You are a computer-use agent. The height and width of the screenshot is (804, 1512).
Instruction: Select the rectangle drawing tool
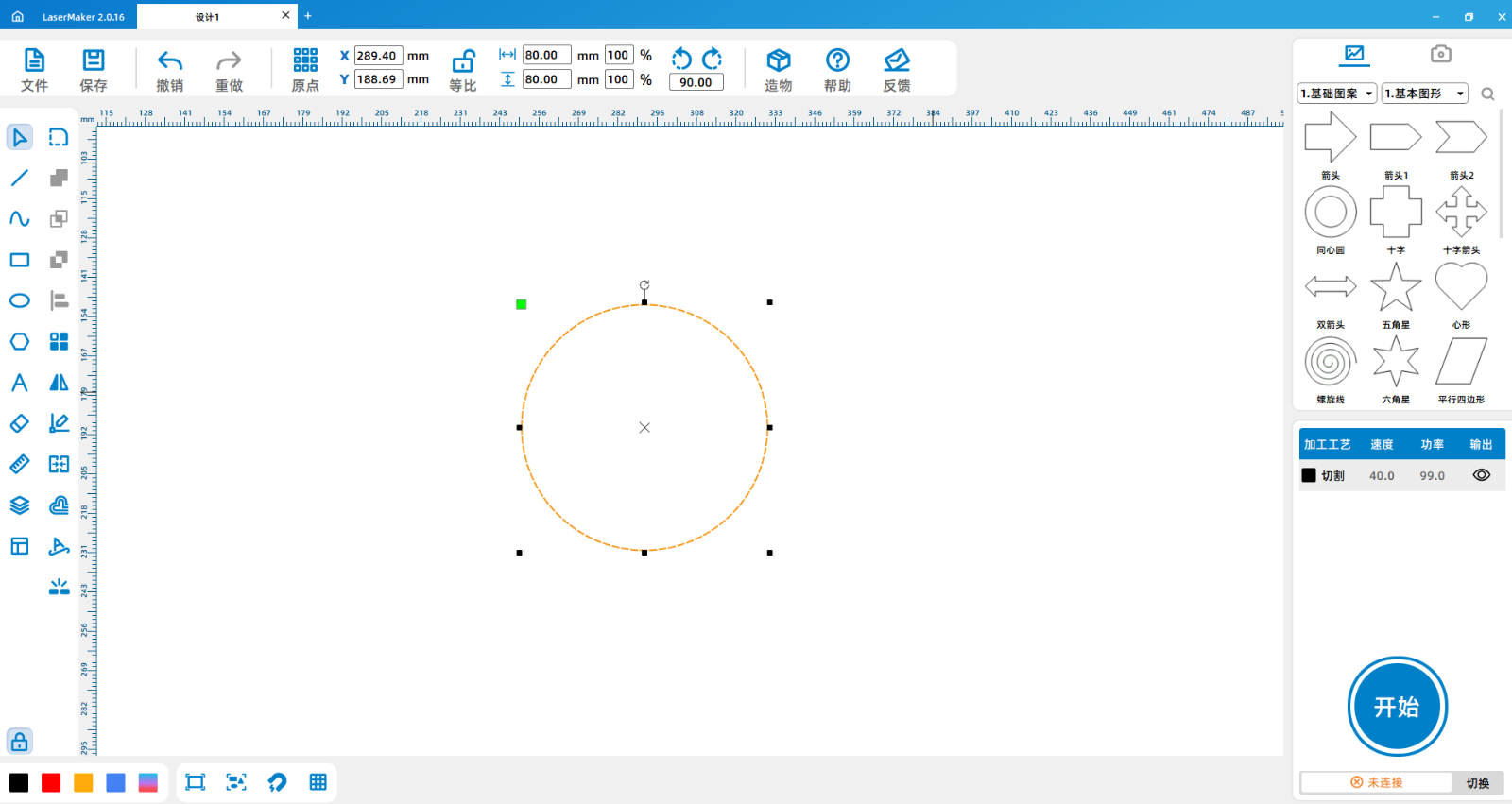click(20, 260)
